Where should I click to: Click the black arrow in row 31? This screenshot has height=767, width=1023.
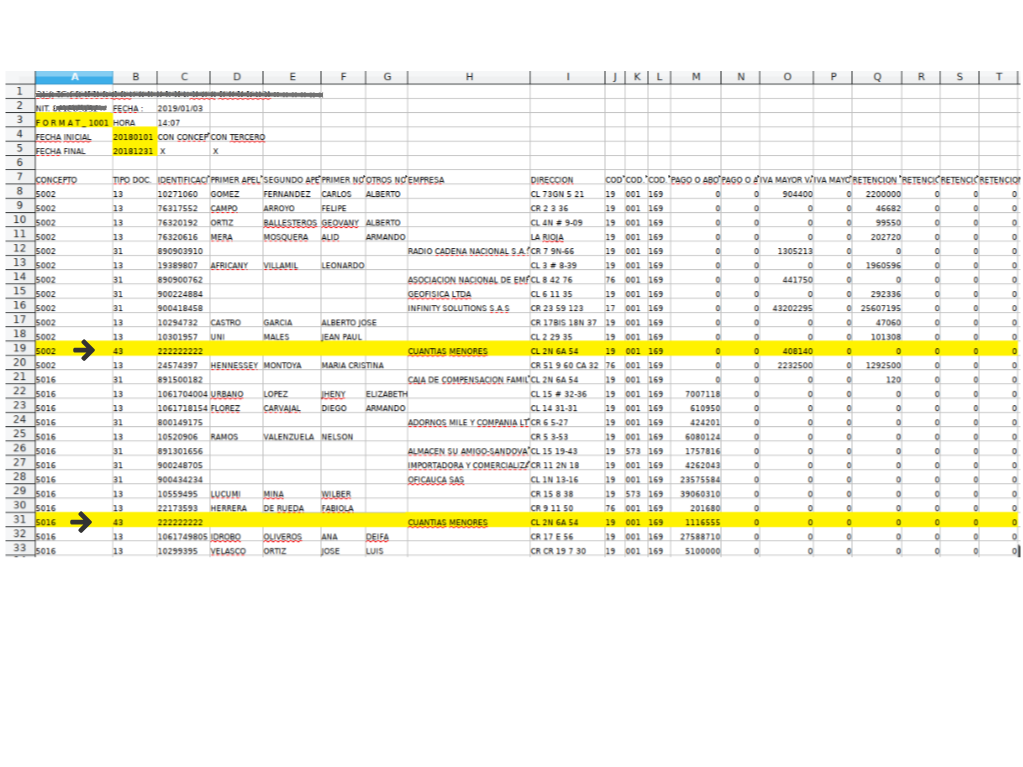87,521
